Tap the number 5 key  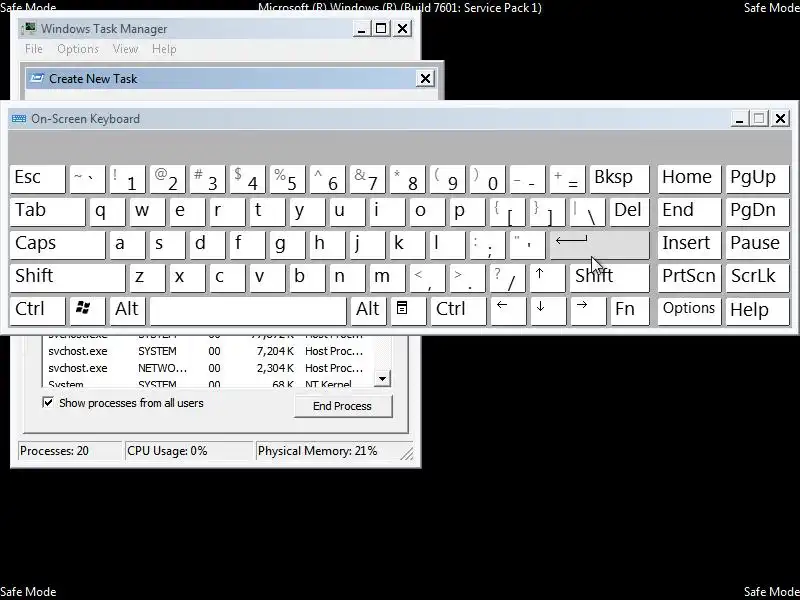(x=287, y=180)
